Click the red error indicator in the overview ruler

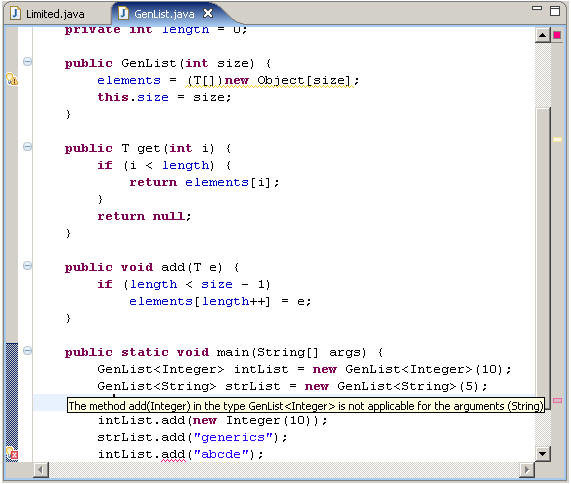pos(557,35)
